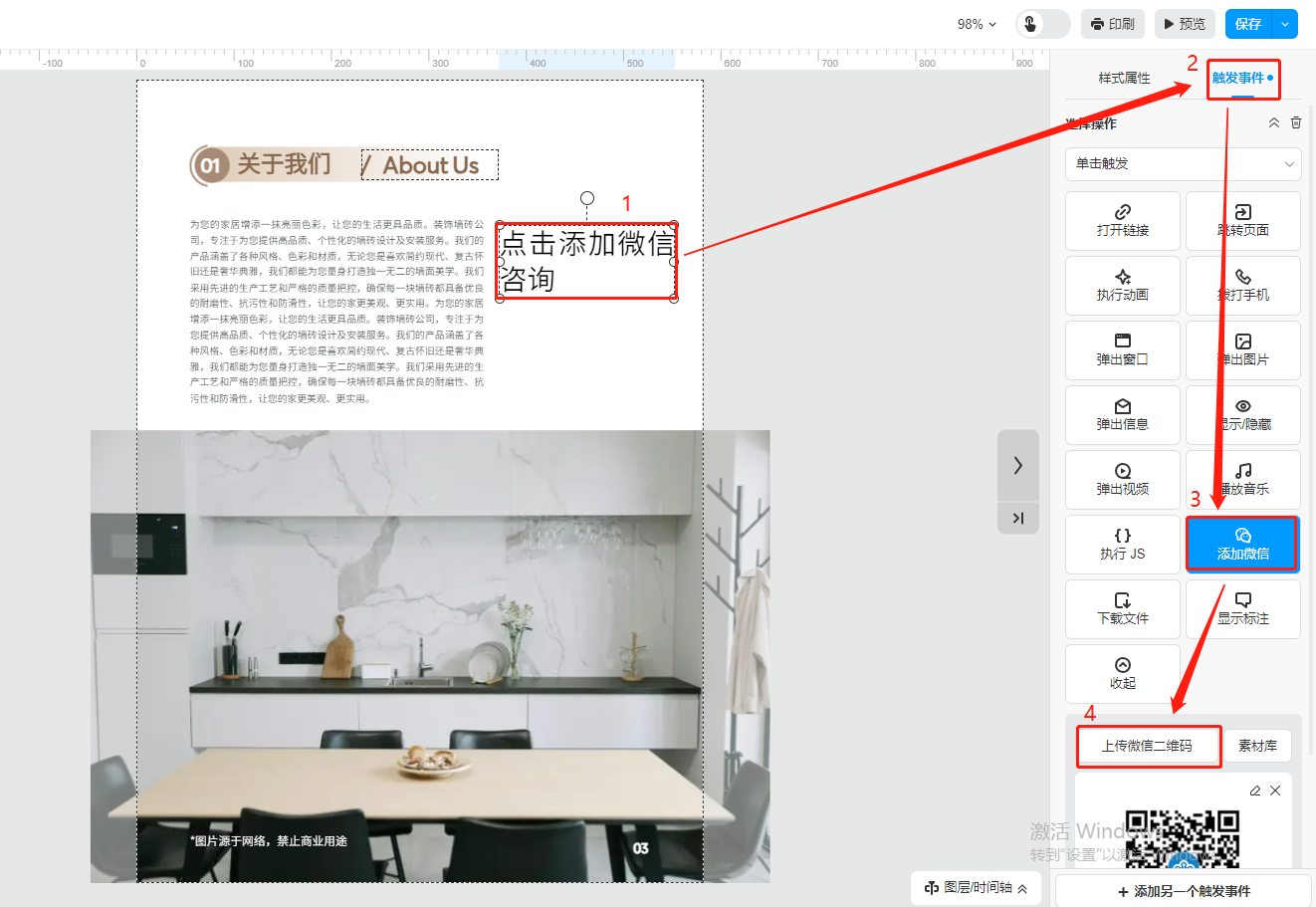Click the 上传微信二维码 button
This screenshot has height=907, width=1316.
(x=1147, y=746)
